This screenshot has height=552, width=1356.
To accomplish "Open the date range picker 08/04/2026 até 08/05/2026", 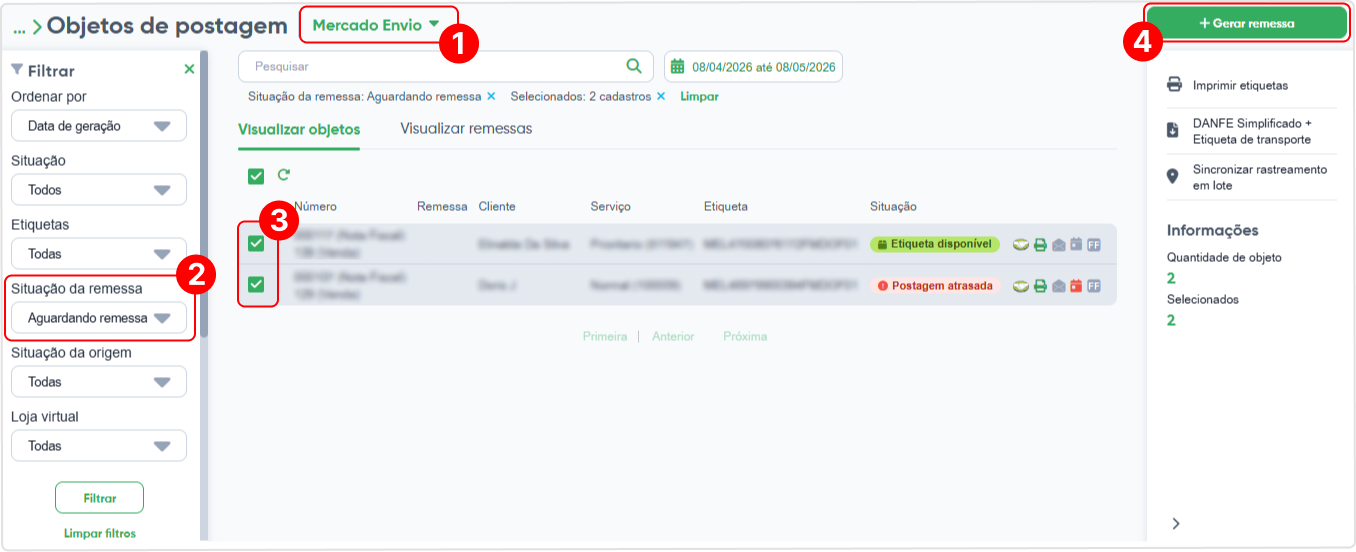I will (x=753, y=67).
